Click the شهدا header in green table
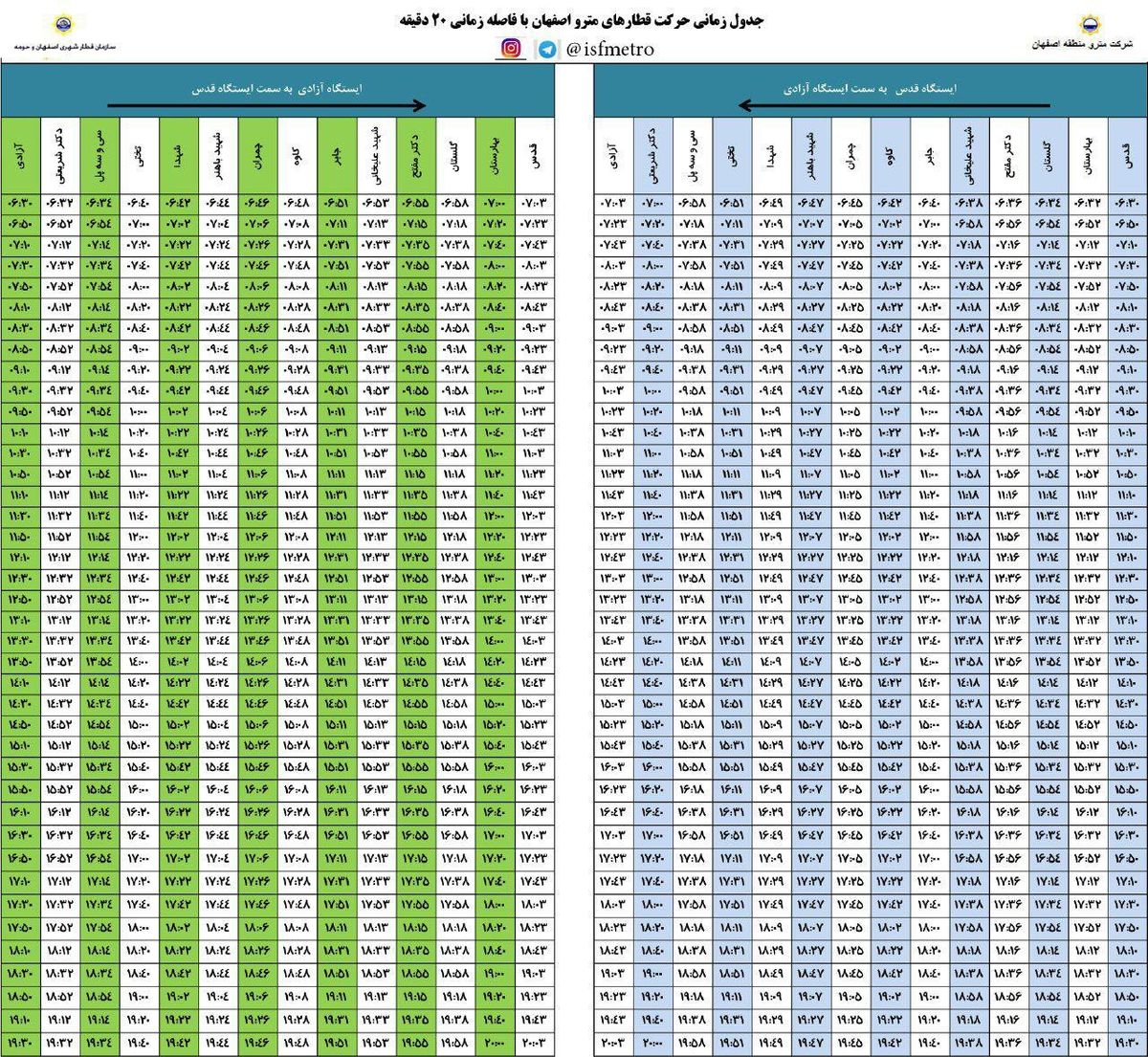Image resolution: width=1148 pixels, height=1057 pixels. coord(179,153)
